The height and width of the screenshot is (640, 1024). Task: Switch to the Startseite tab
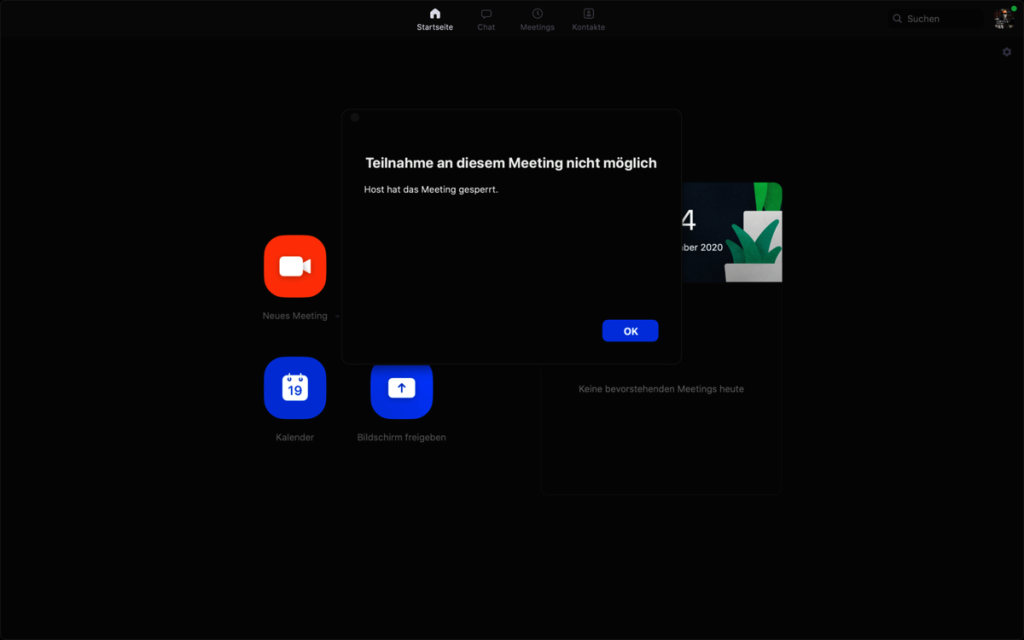(x=435, y=14)
